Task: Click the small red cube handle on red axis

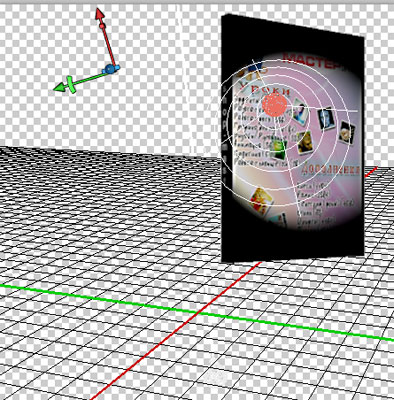Action: [x=102, y=26]
